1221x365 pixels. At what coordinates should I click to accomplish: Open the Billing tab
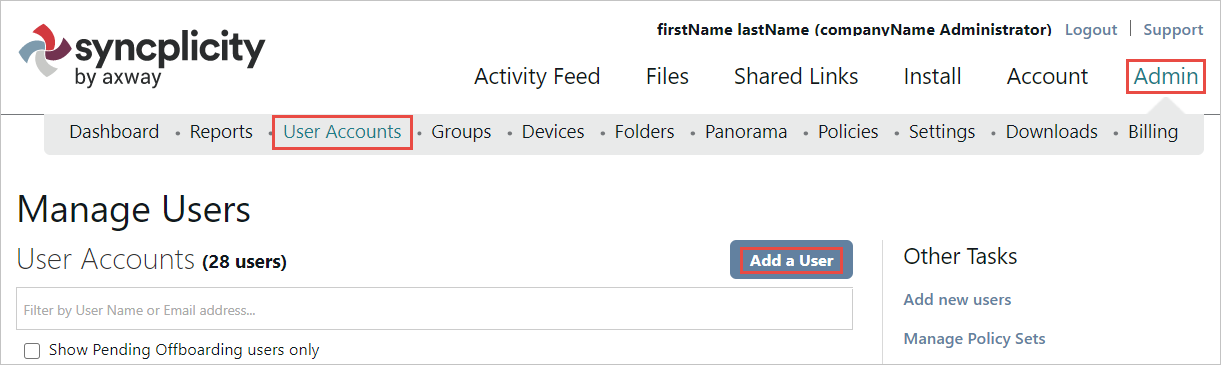(x=1153, y=132)
